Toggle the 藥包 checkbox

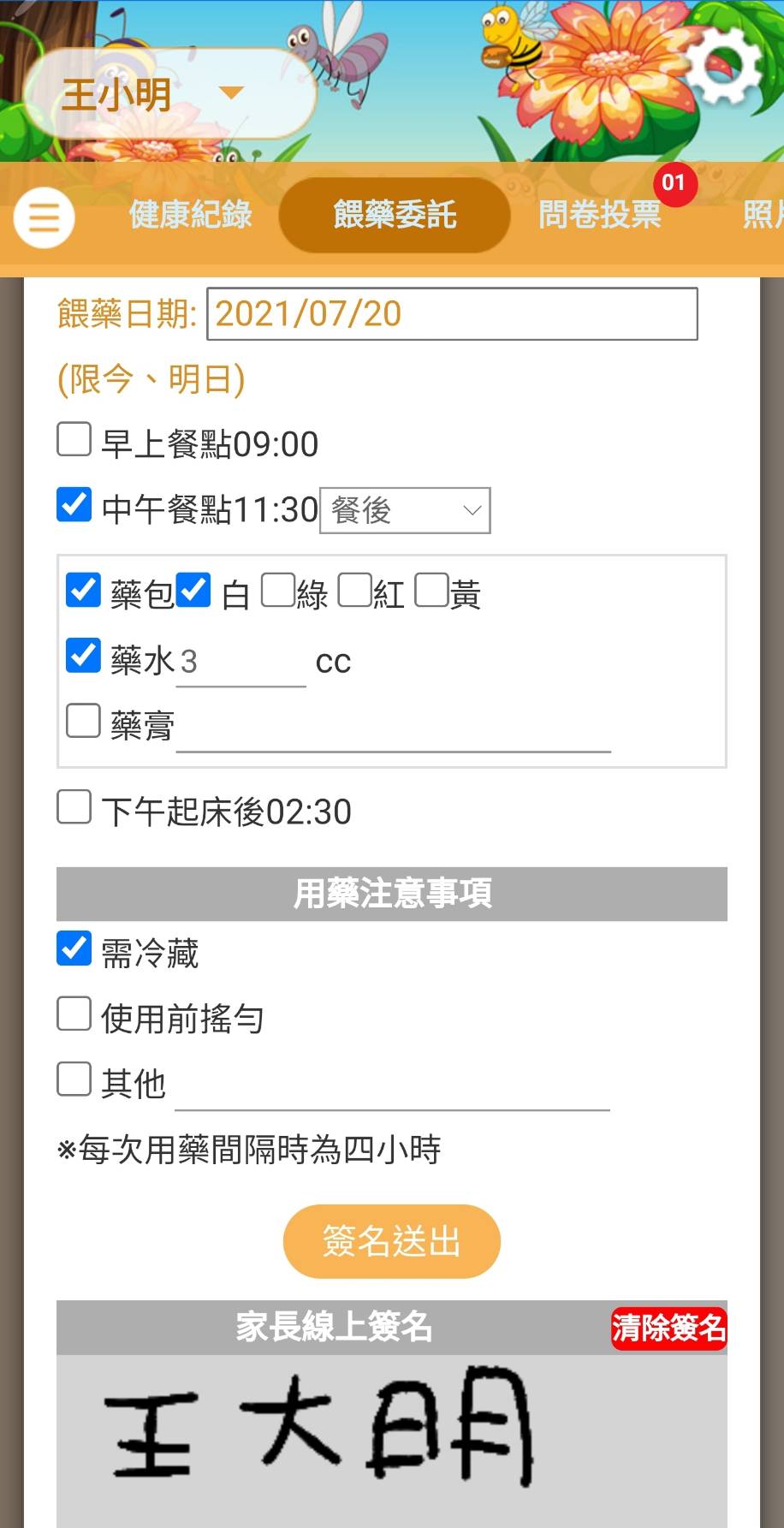(84, 591)
